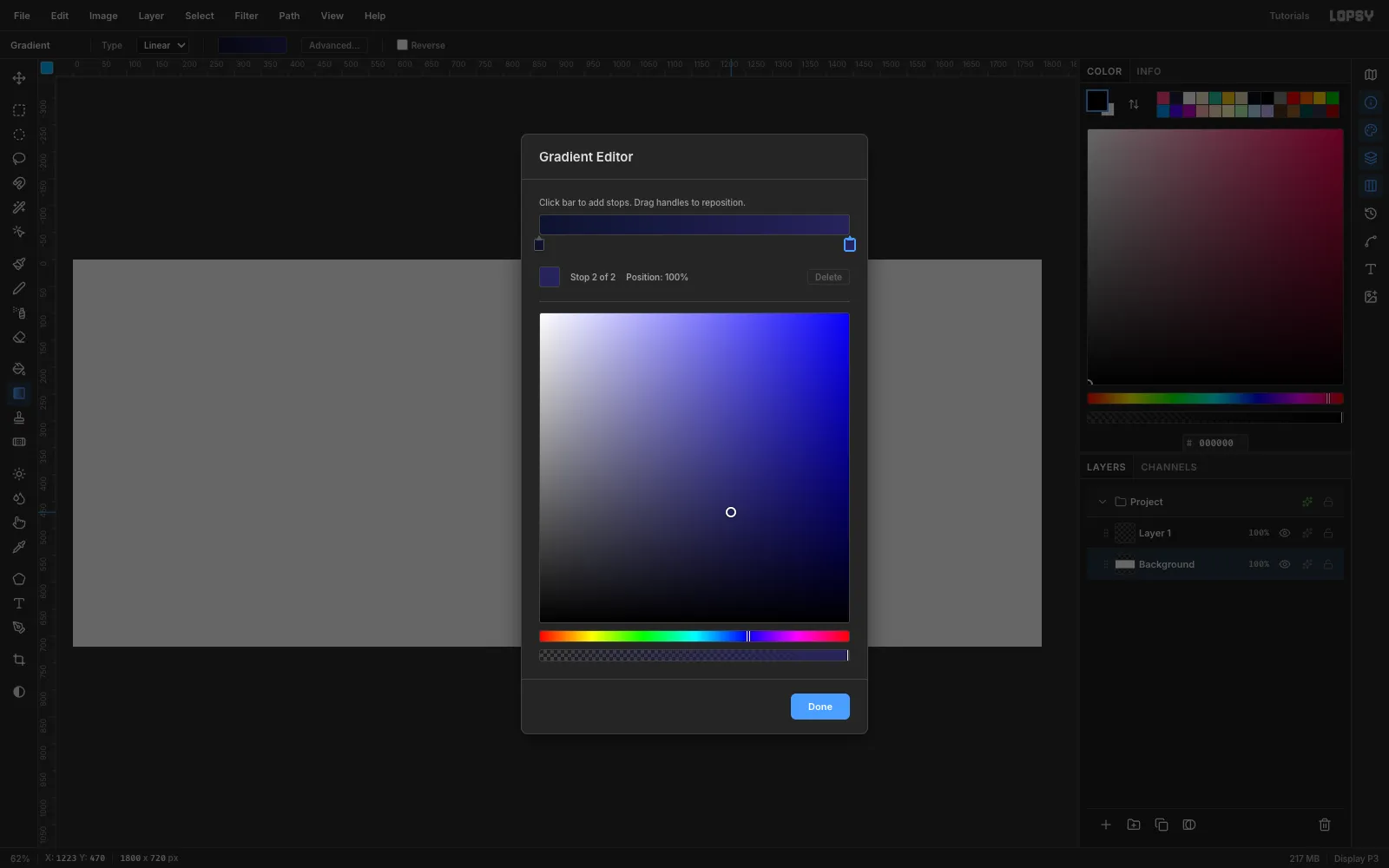Select the Polygon Shape tool
This screenshot has width=1389, height=868.
[x=18, y=579]
